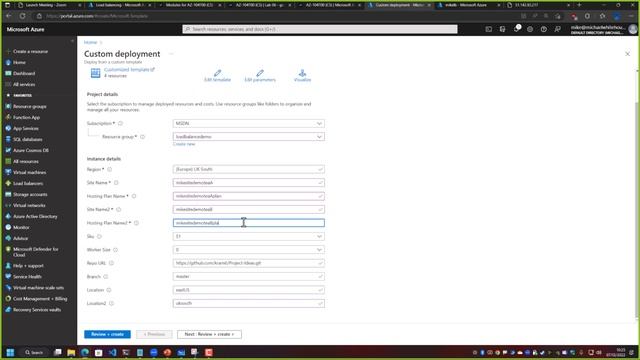Screen dimensions: 640x360
Task: Show info tooltip for Subscription
Action: click(120, 123)
